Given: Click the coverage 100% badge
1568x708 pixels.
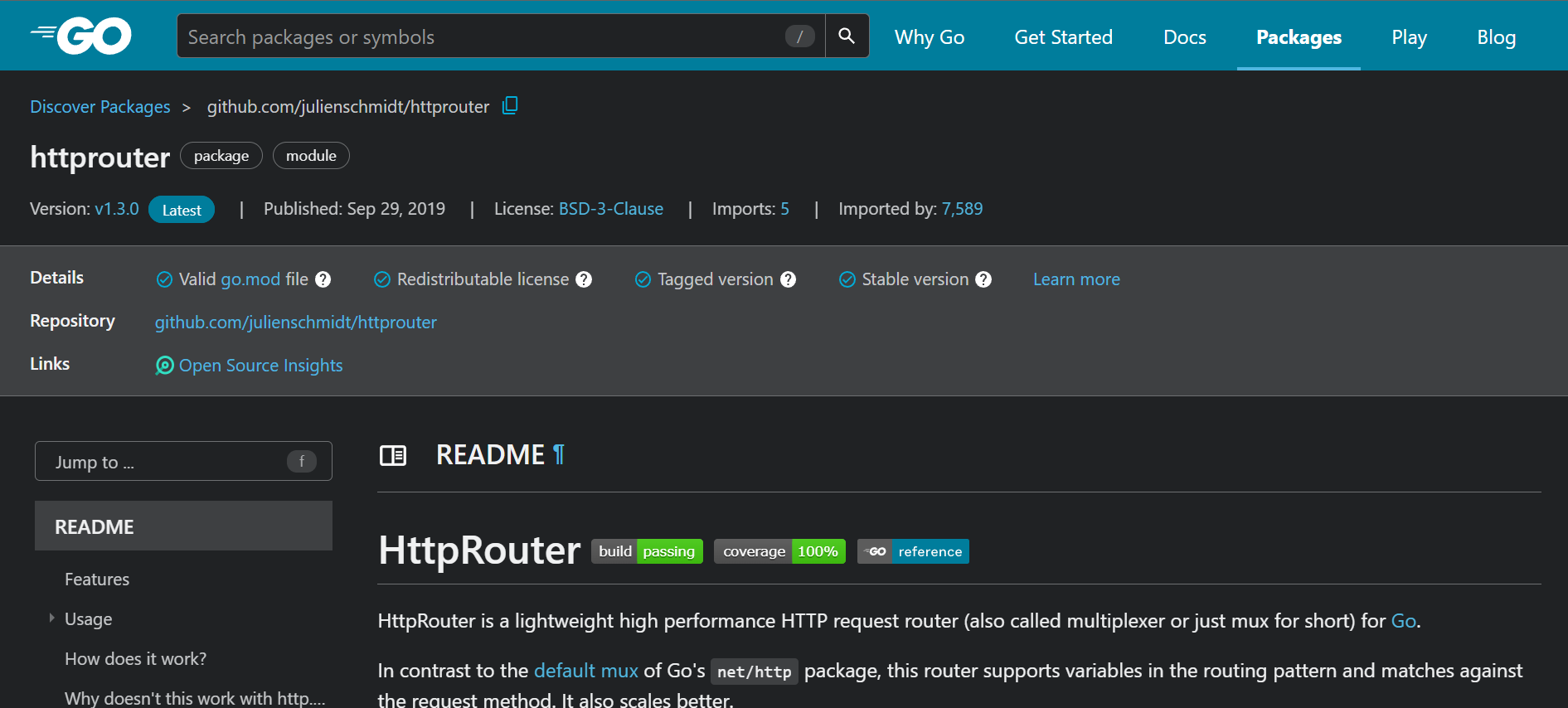Looking at the screenshot, I should click(779, 551).
